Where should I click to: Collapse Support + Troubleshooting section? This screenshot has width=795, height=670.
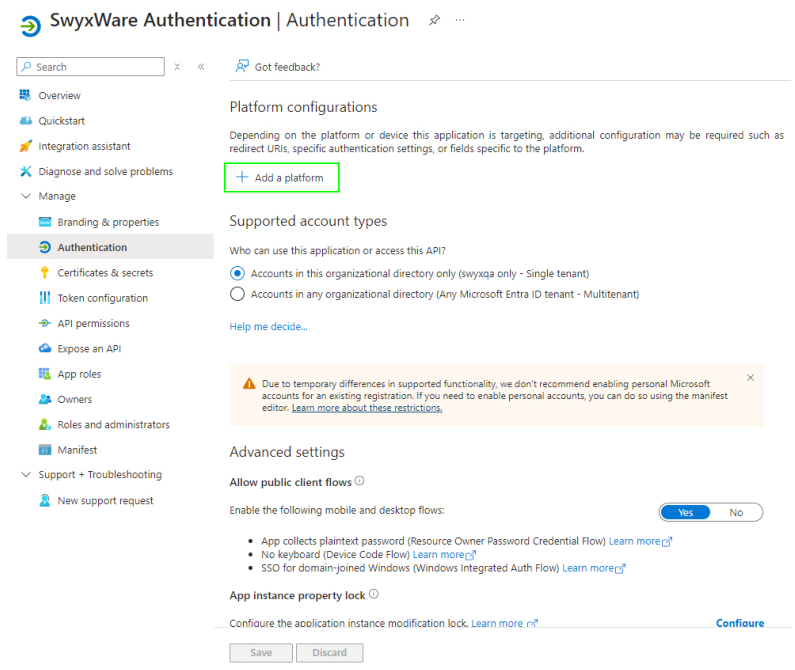26,475
